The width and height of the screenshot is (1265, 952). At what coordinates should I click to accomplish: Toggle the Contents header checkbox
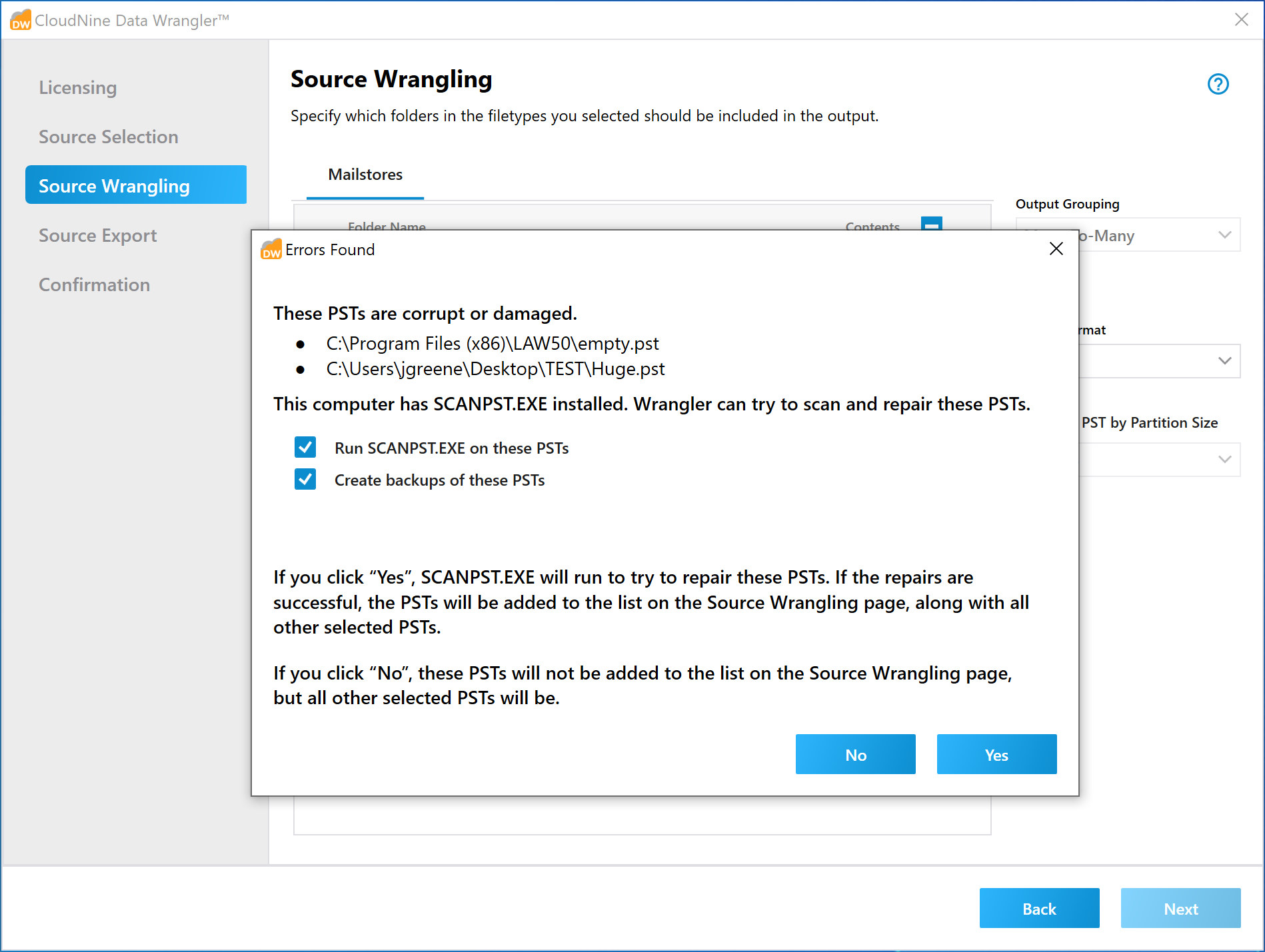tap(931, 224)
